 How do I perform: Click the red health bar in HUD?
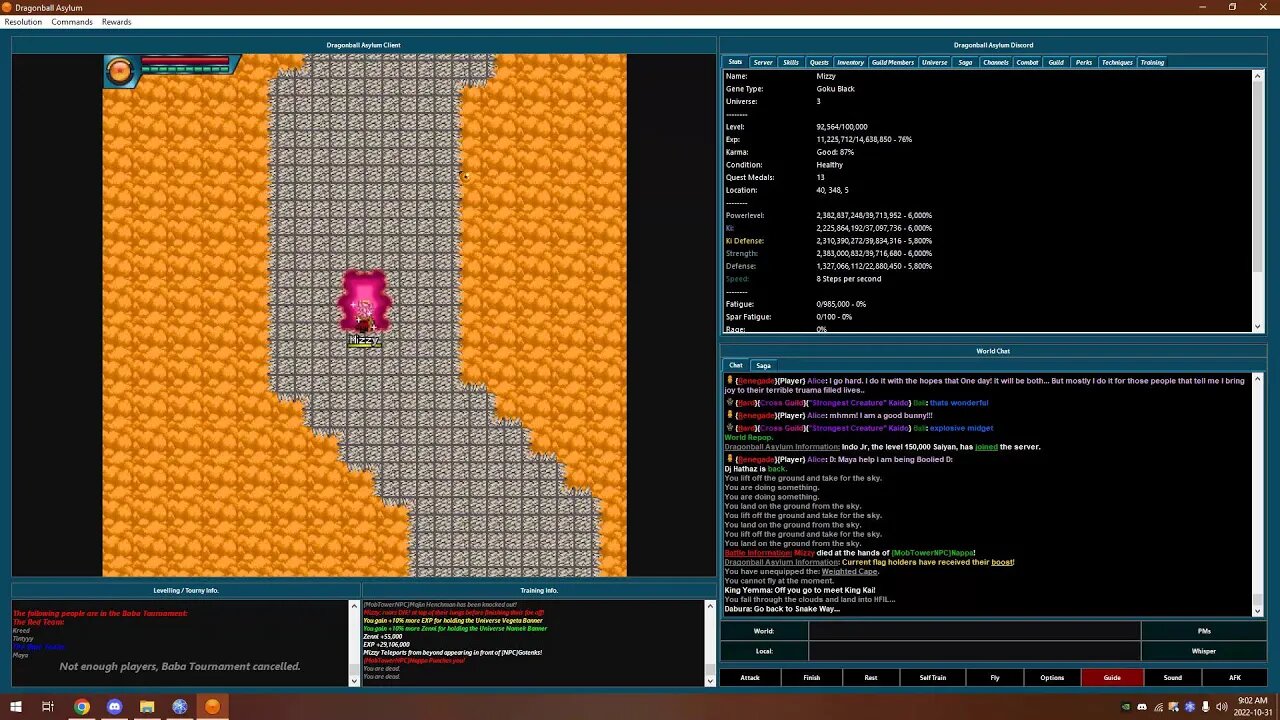185,61
